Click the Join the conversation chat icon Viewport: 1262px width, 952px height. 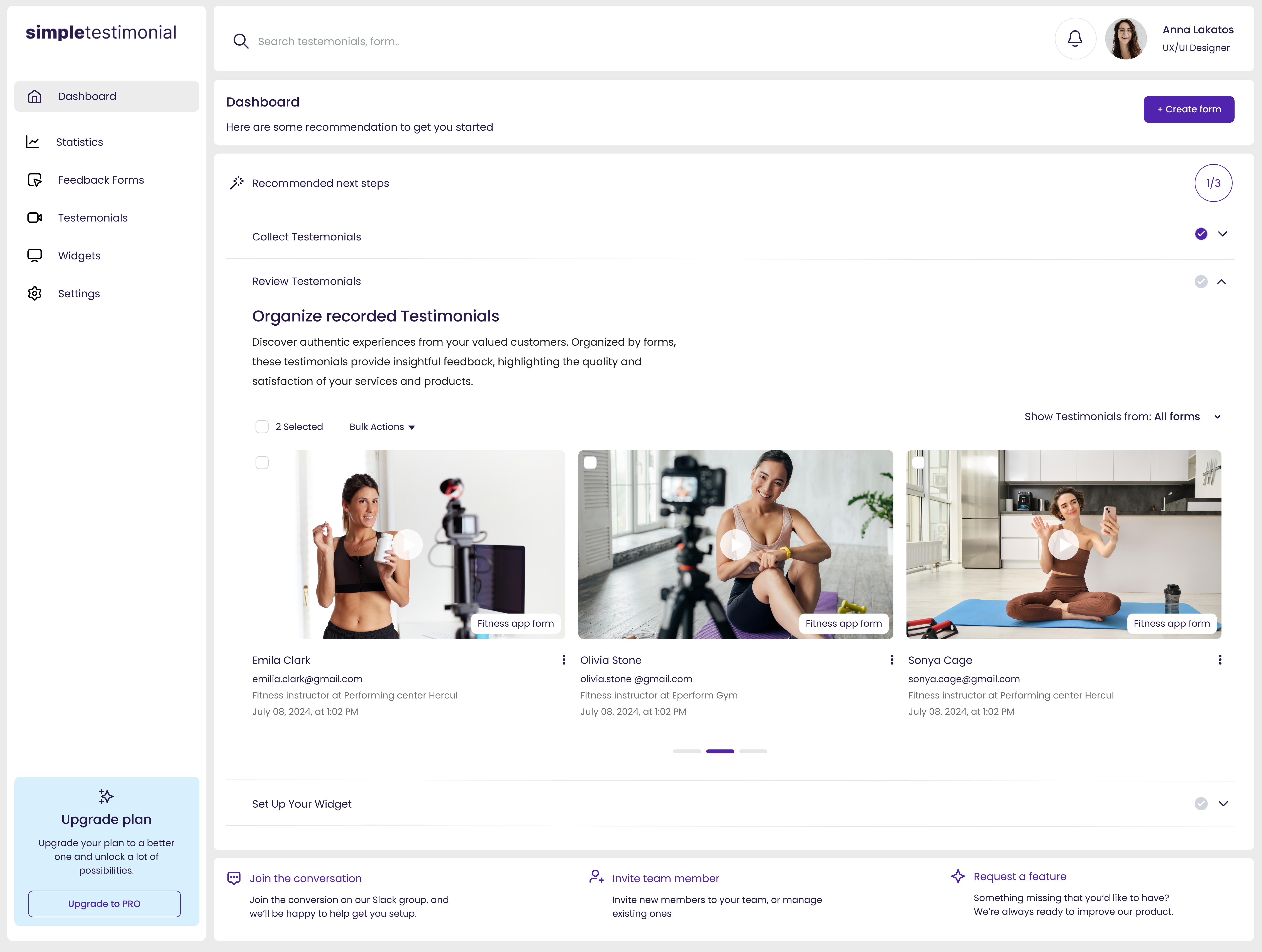[234, 878]
